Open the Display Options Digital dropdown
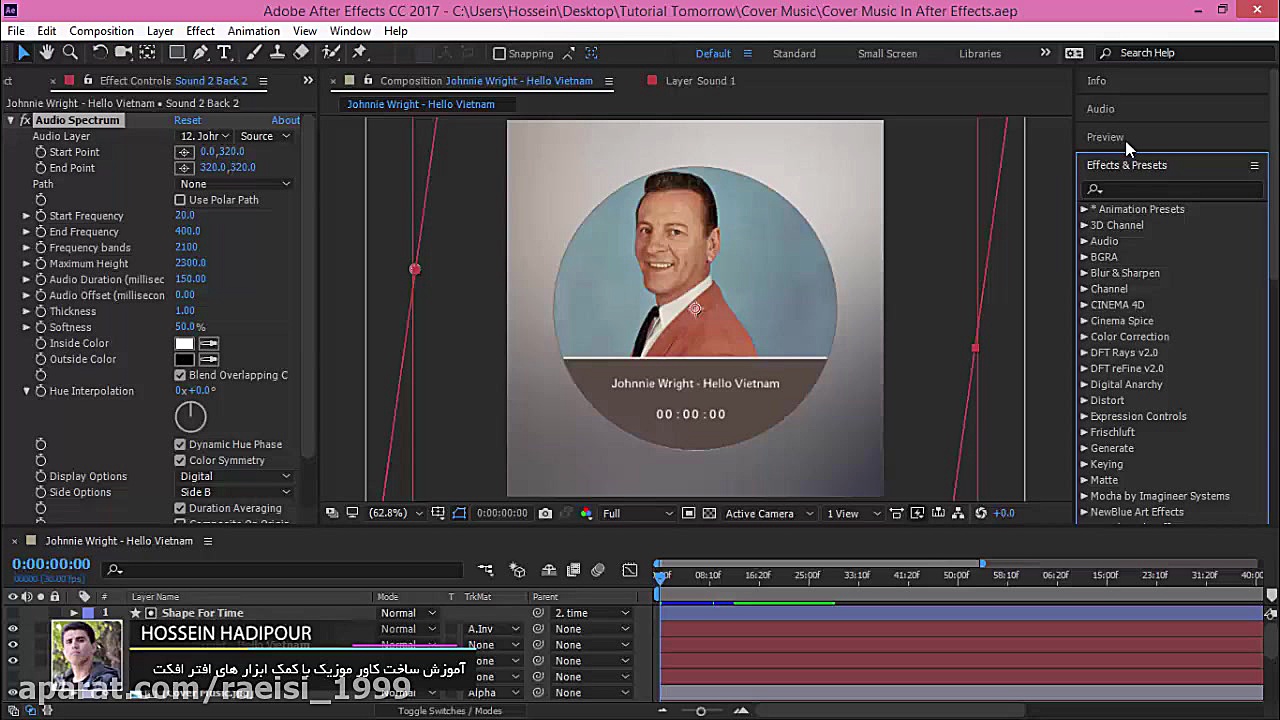 pos(235,476)
